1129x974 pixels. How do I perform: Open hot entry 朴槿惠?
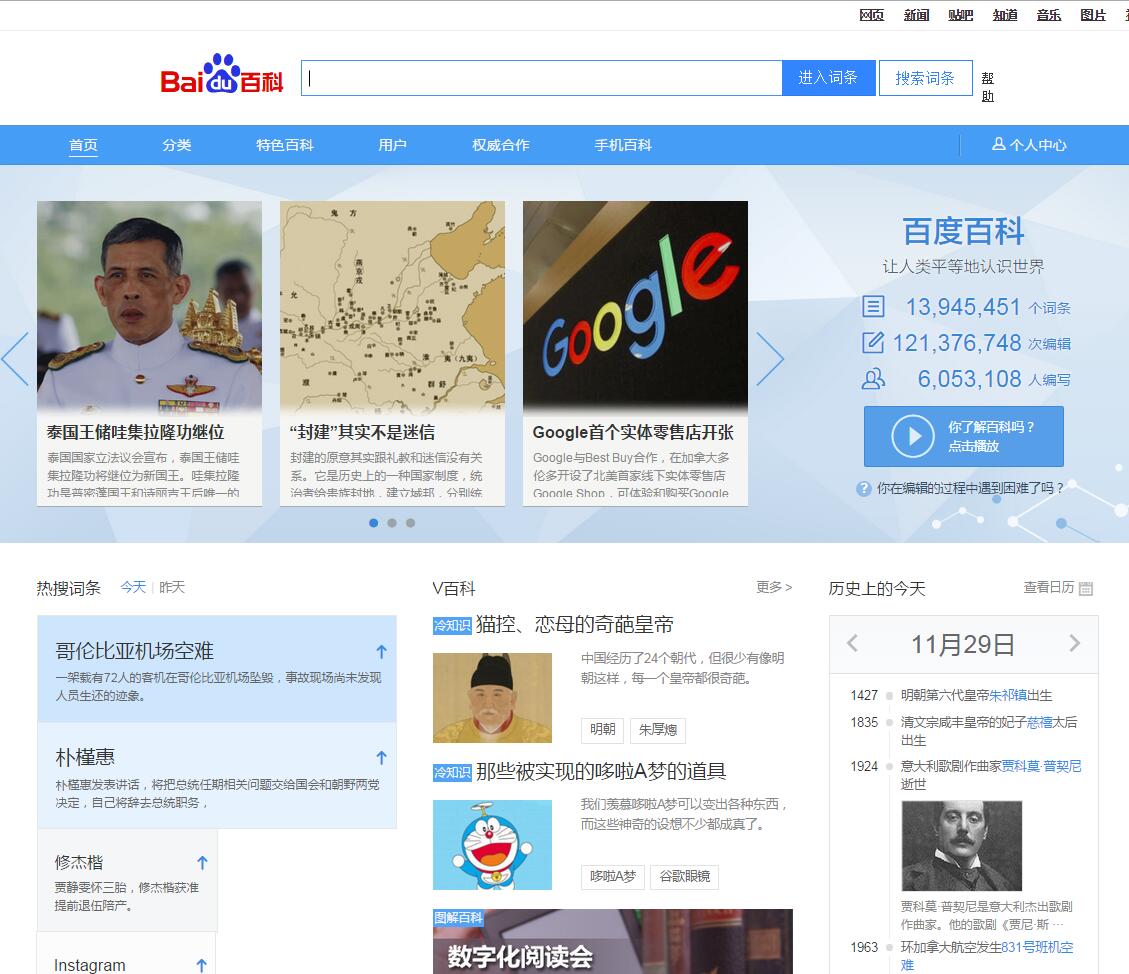click(x=85, y=757)
